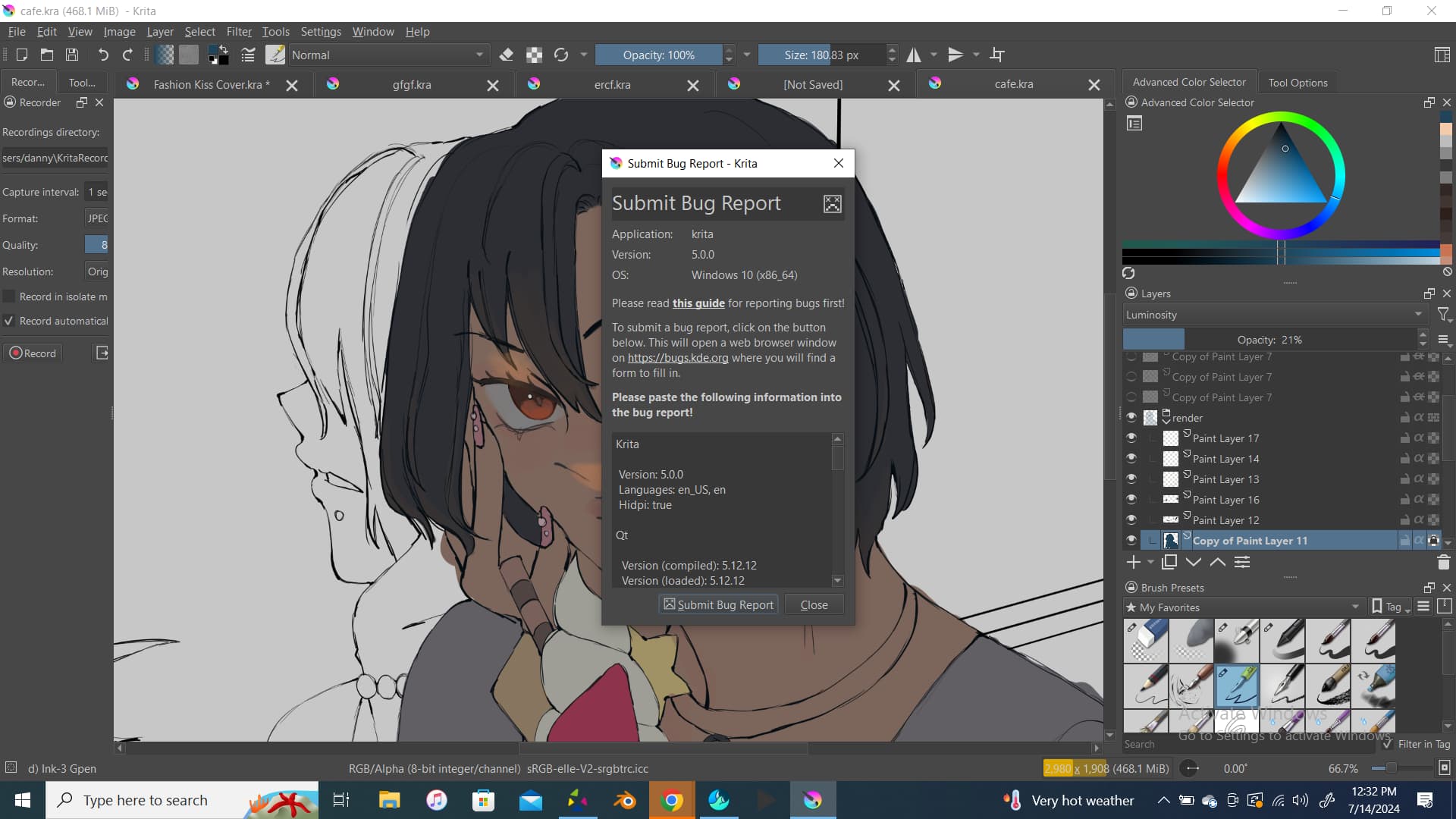The height and width of the screenshot is (819, 1456).
Task: Open My Favorites brush tag dropdown
Action: (1244, 607)
